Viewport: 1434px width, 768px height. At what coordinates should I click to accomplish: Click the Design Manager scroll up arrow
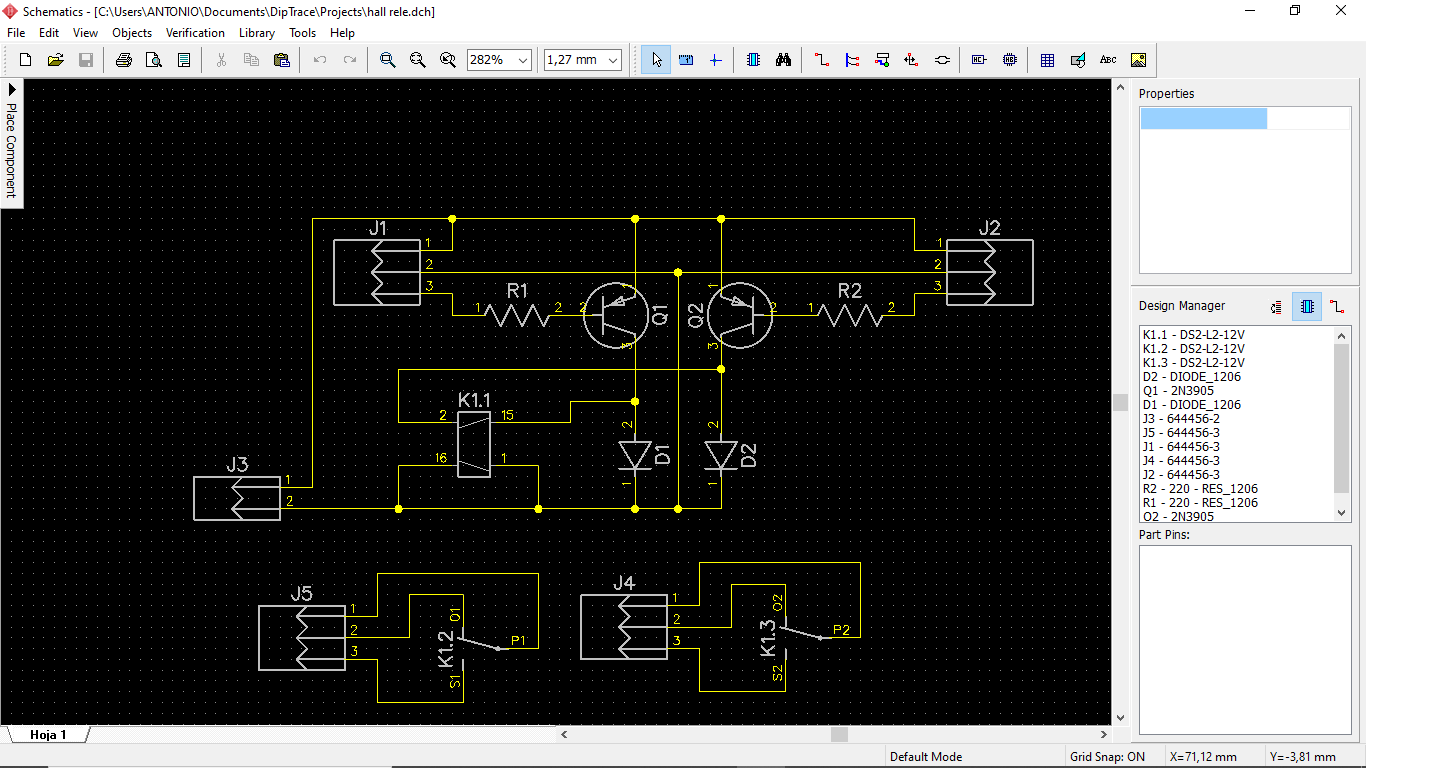point(1342,336)
